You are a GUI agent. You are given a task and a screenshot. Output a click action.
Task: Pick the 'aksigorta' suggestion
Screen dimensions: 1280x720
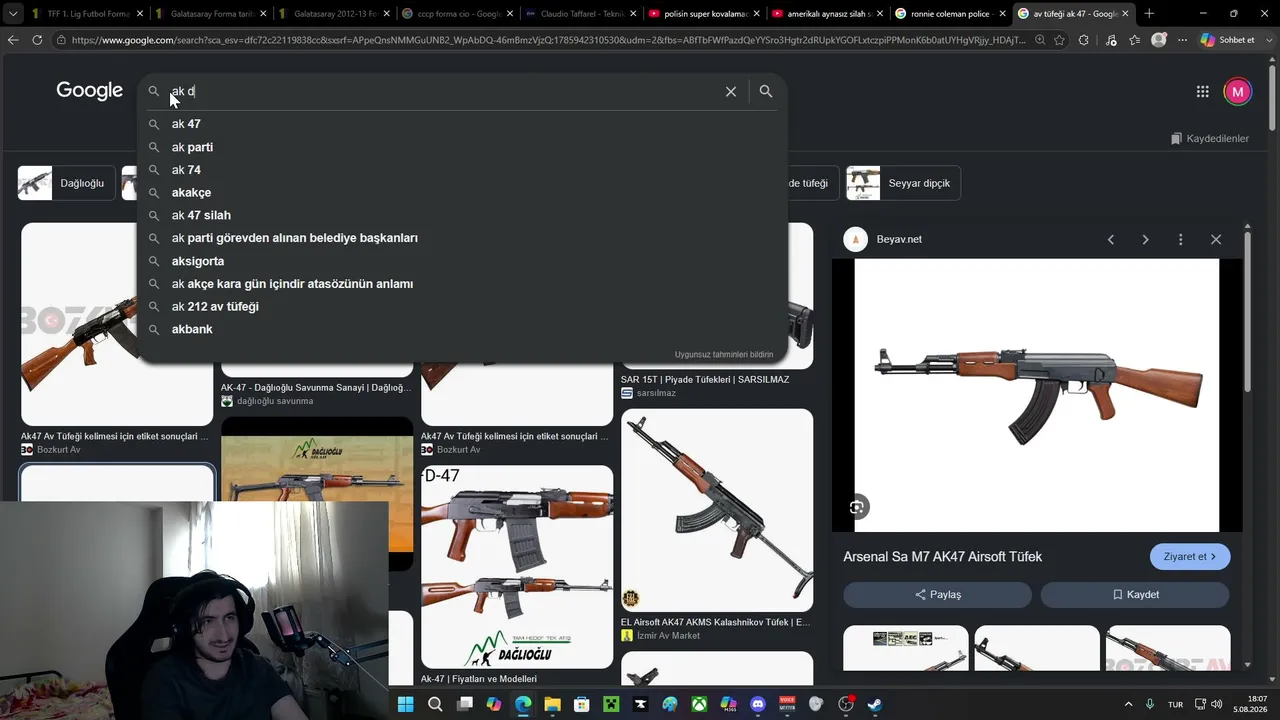pos(462,261)
